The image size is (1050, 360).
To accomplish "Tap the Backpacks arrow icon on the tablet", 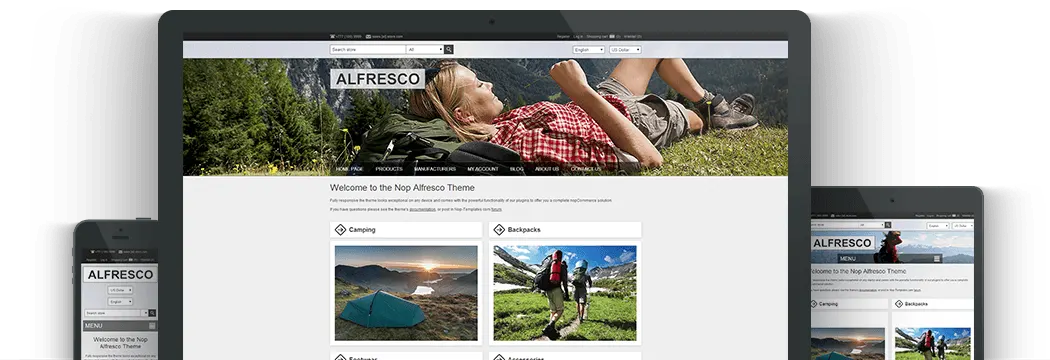I will coord(899,304).
